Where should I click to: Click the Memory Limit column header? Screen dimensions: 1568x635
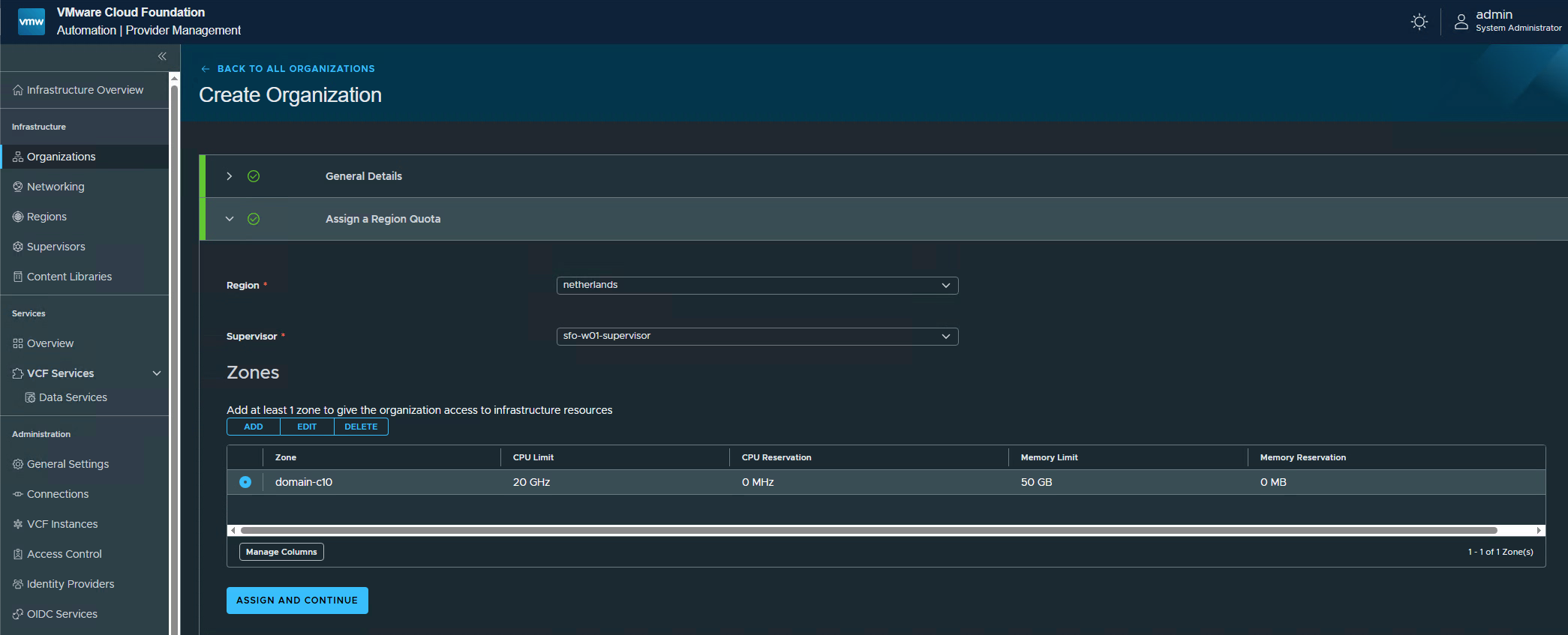pyautogui.click(x=1049, y=457)
